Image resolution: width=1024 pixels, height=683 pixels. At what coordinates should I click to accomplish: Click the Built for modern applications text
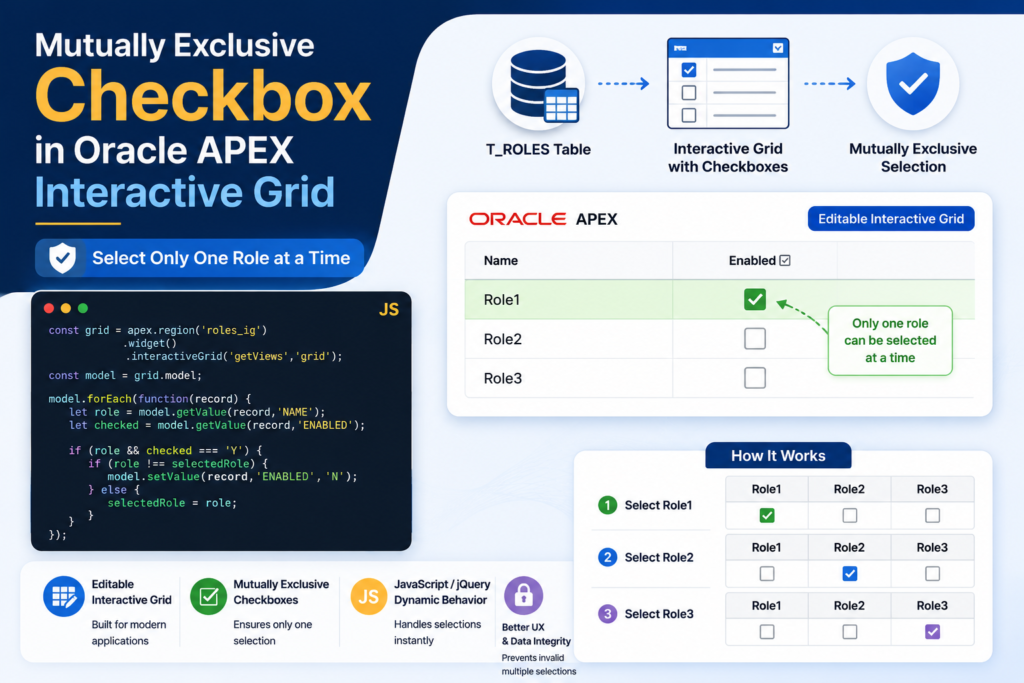point(129,633)
